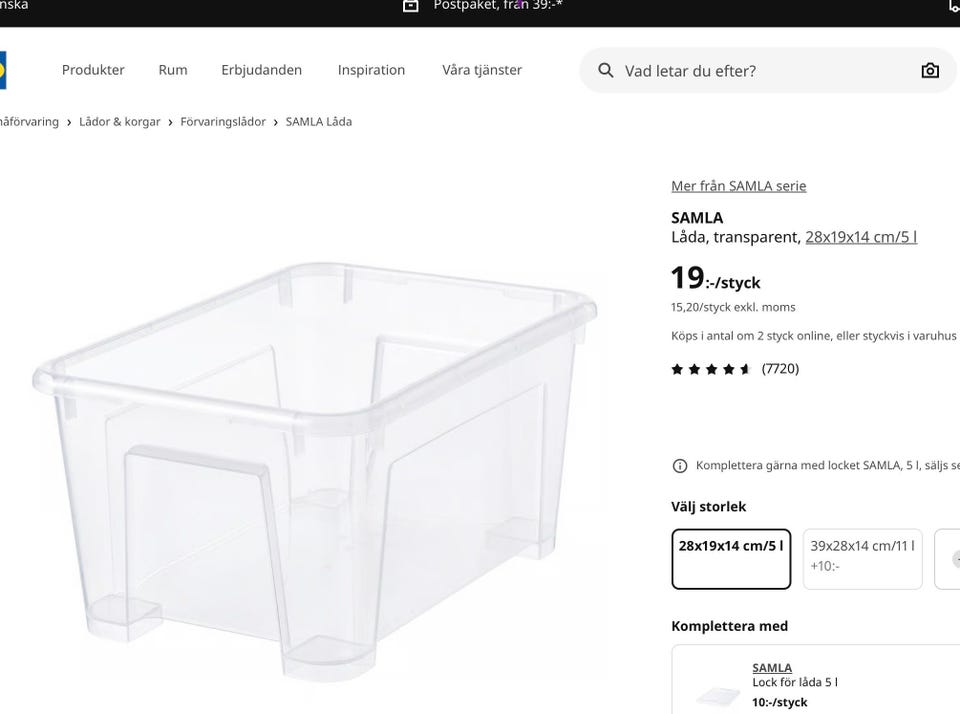Open Inspiration menu item
The width and height of the screenshot is (960, 714).
371,70
